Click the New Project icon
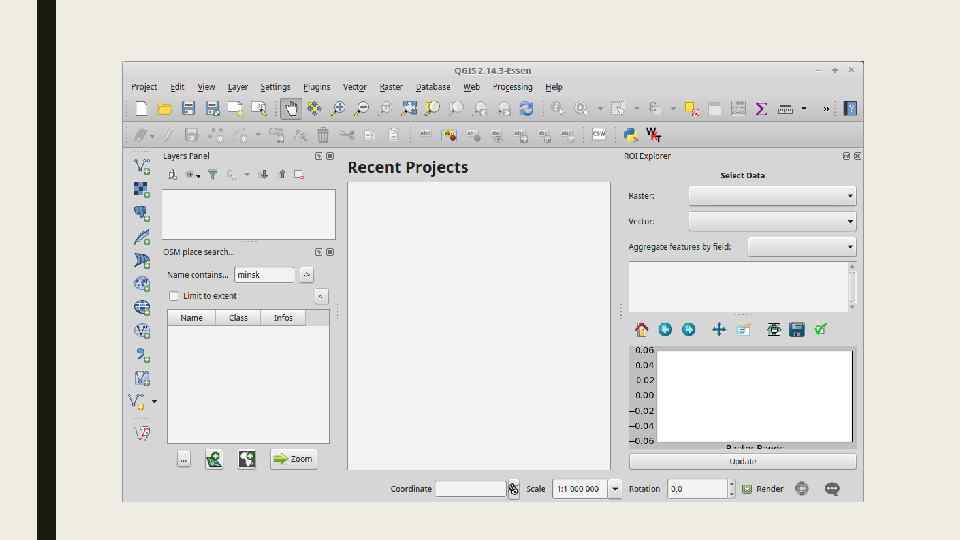960x540 pixels. click(x=141, y=109)
